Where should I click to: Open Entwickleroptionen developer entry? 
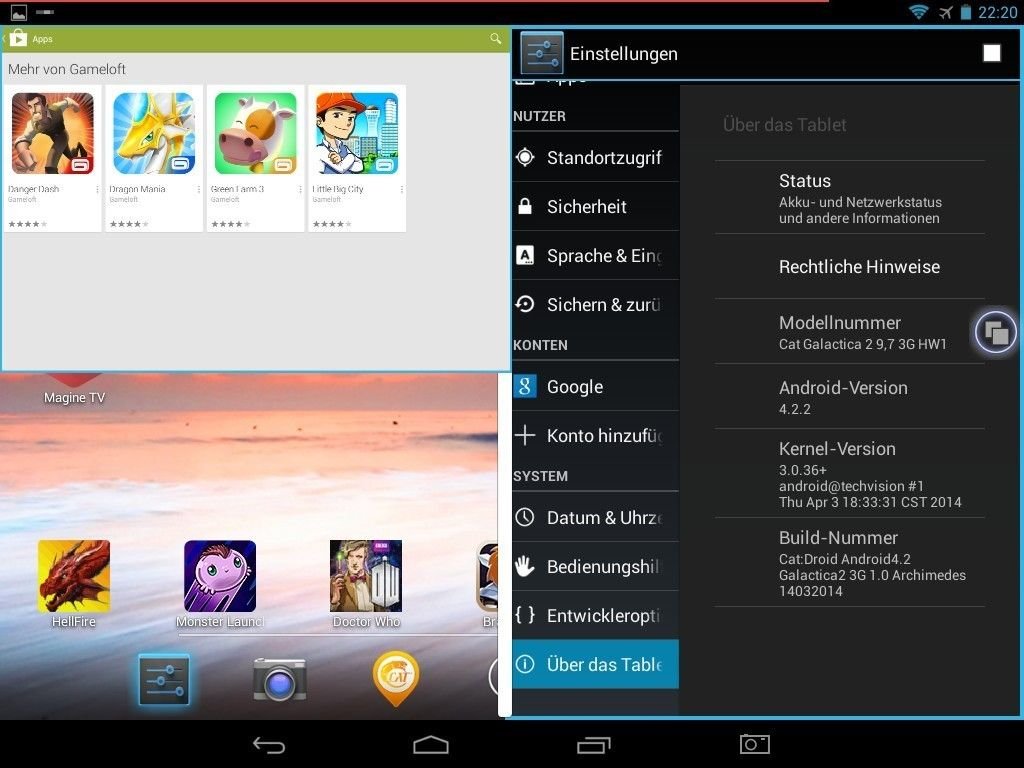(x=596, y=615)
